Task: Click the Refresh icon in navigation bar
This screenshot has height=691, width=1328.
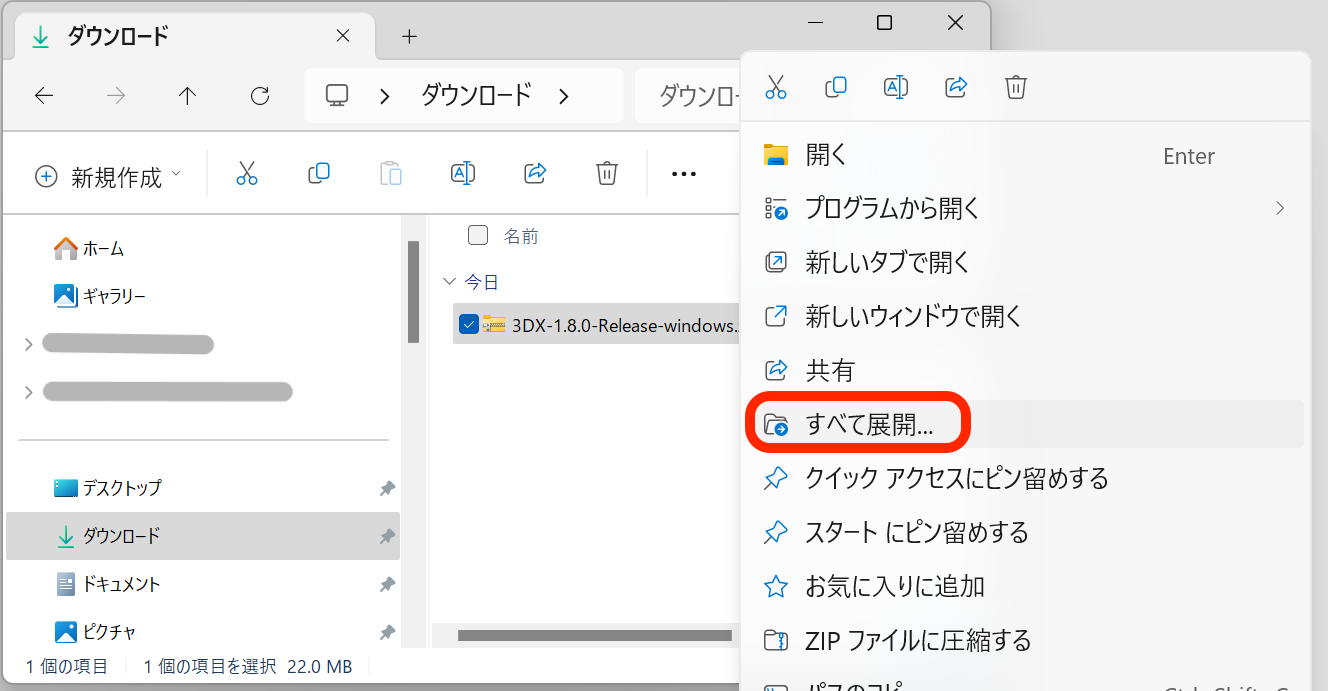Action: [x=260, y=95]
